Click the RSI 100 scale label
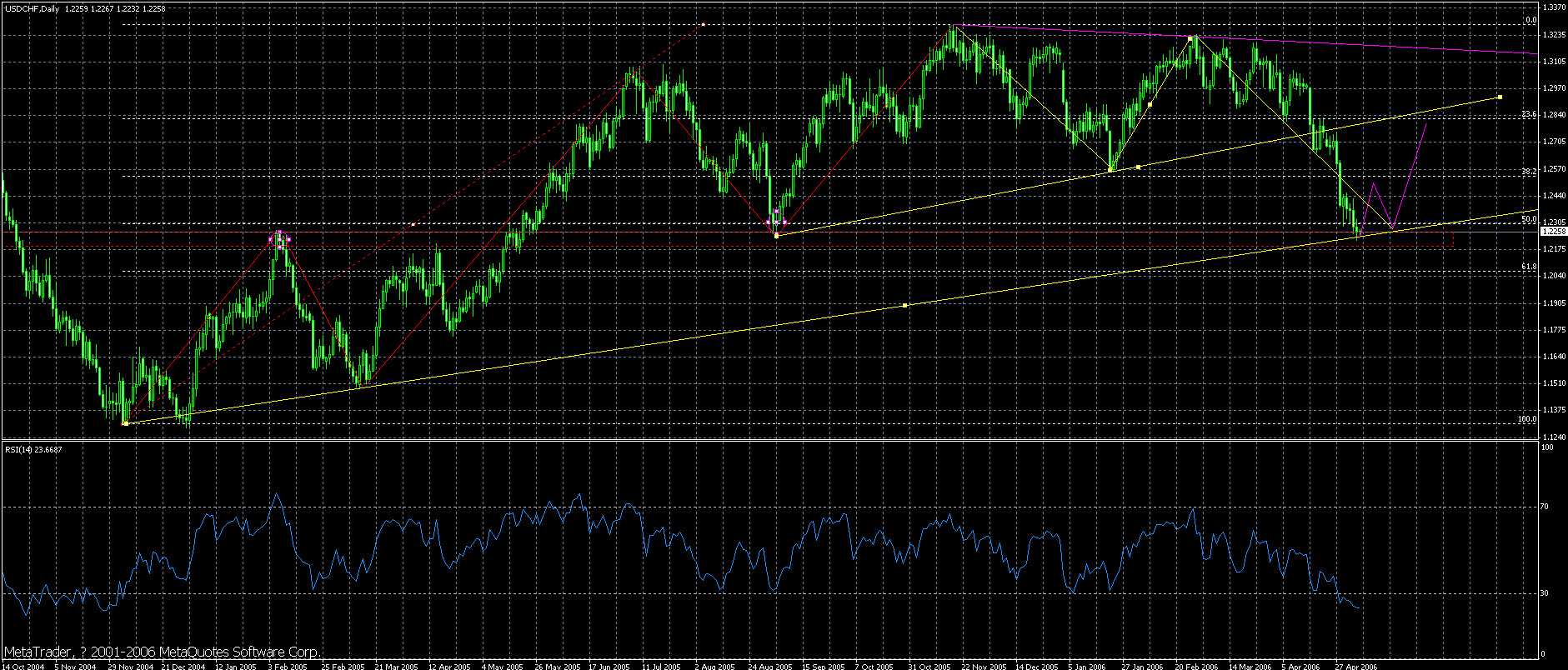The width and height of the screenshot is (1568, 670). click(x=1548, y=447)
